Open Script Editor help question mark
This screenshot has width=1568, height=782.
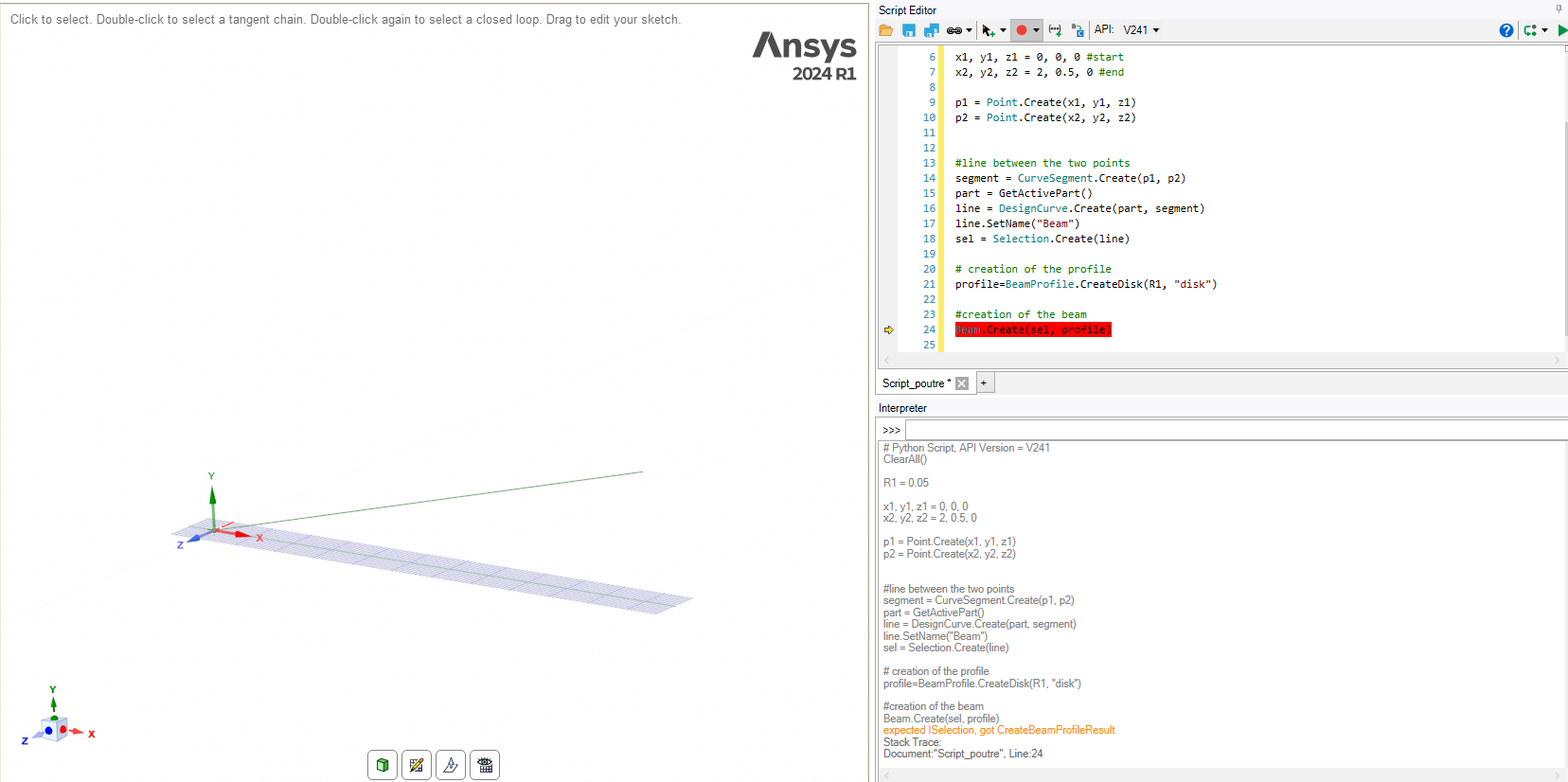[1506, 30]
